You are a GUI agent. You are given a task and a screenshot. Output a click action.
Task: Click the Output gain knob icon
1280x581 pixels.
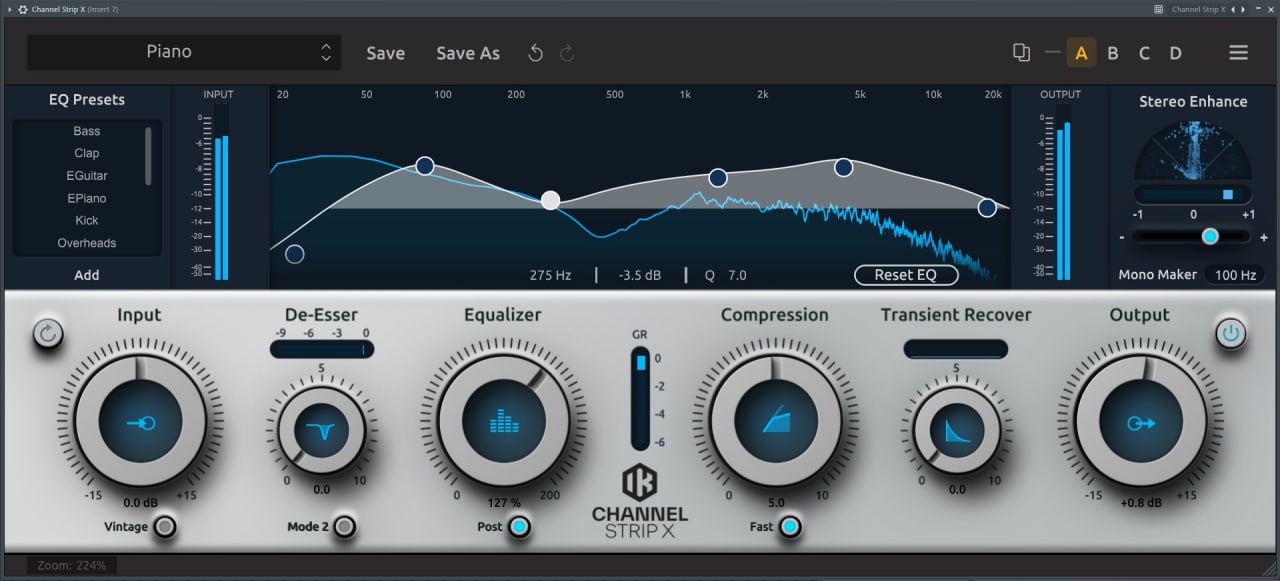(1141, 423)
